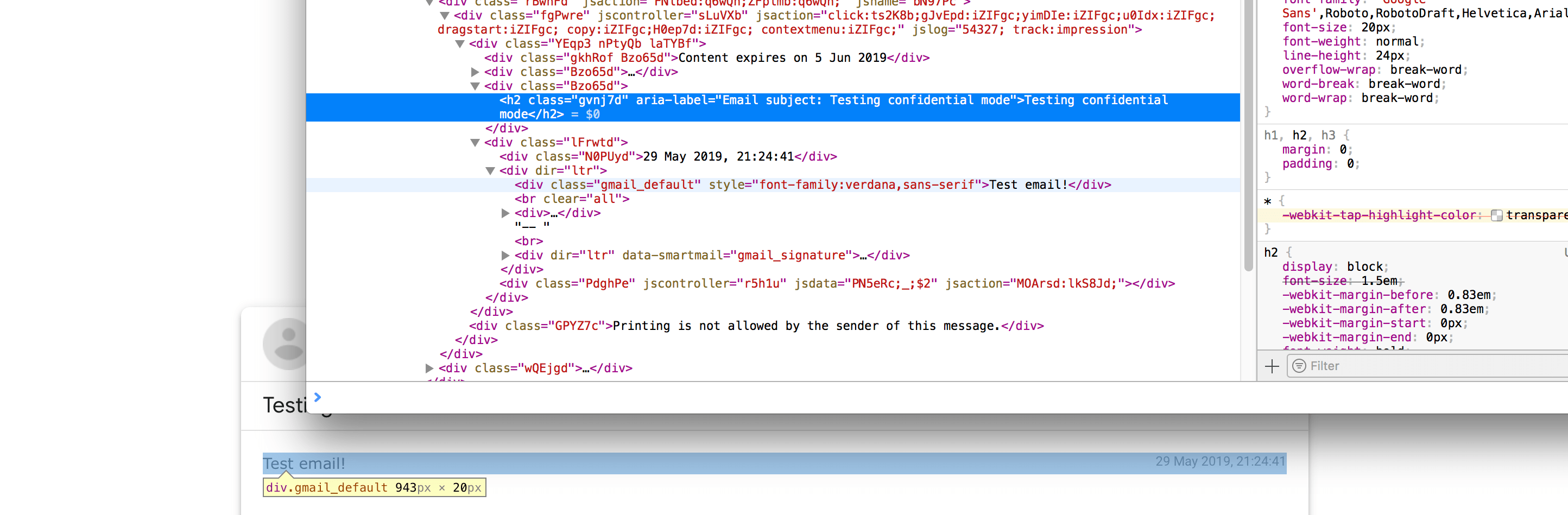Click the display block value in h2 rule
The width and height of the screenshot is (1568, 515).
(x=1364, y=267)
